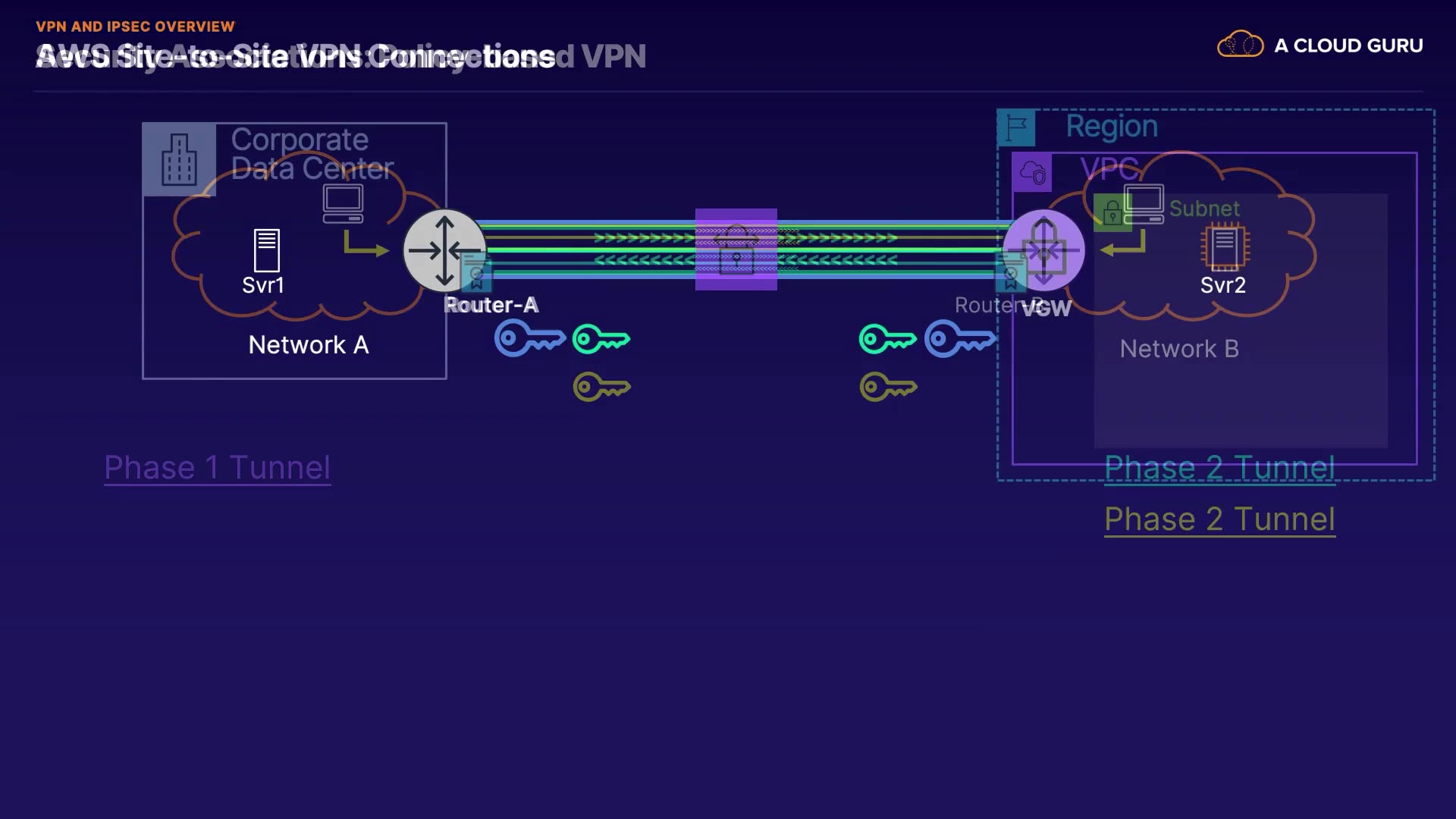Click the purple VGW gateway icon
Image resolution: width=1456 pixels, height=819 pixels.
click(1044, 250)
